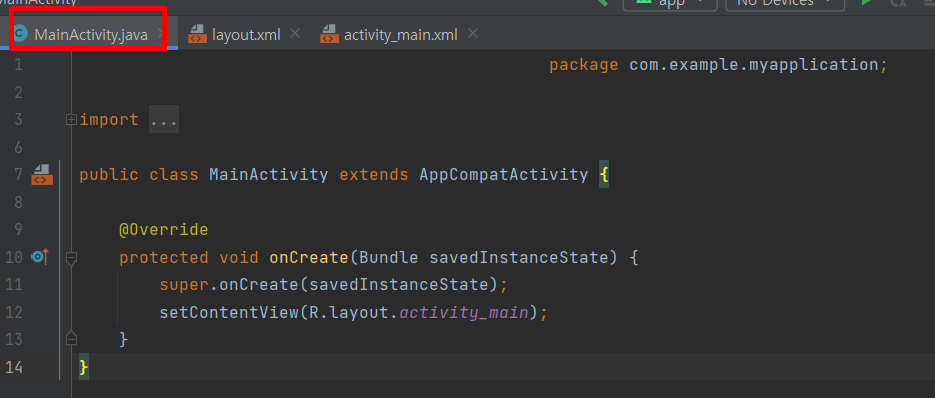Click line number 8 in the gutter
Screen dimensions: 935x398
(18, 202)
